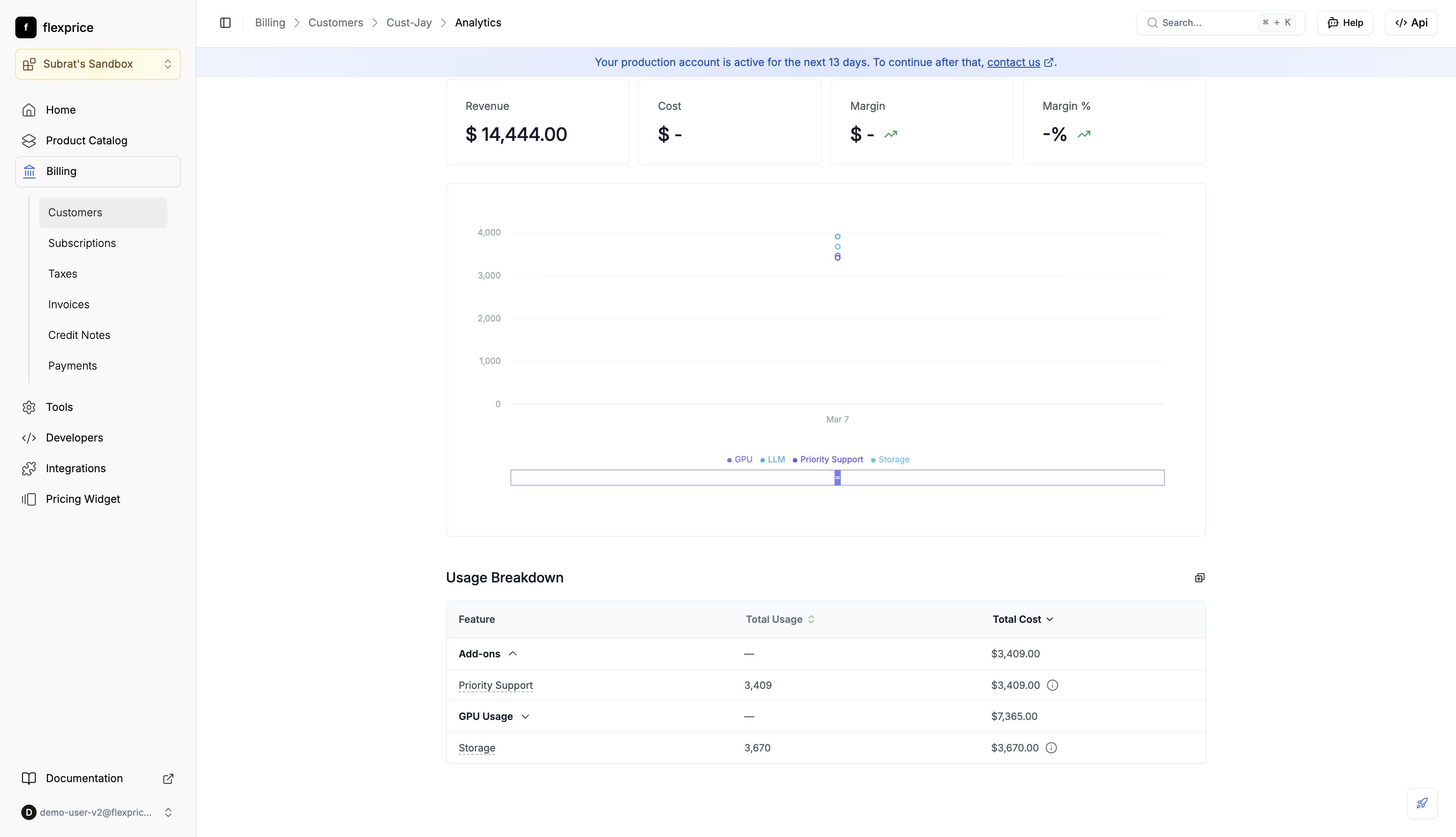This screenshot has height=837, width=1456.
Task: Click info icon next to Priority Support cost
Action: pos(1052,685)
